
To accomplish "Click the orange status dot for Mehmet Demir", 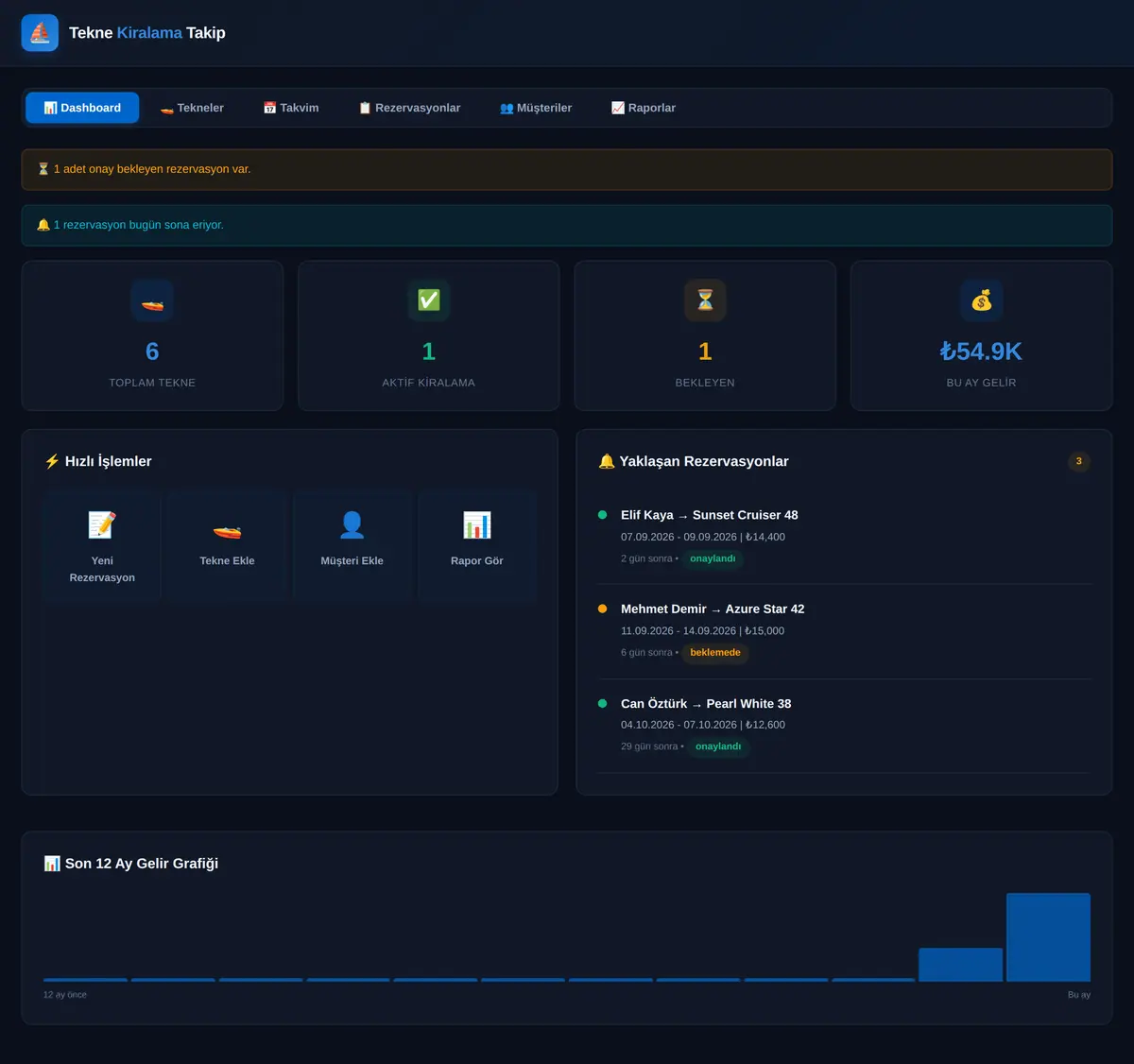I will (603, 609).
